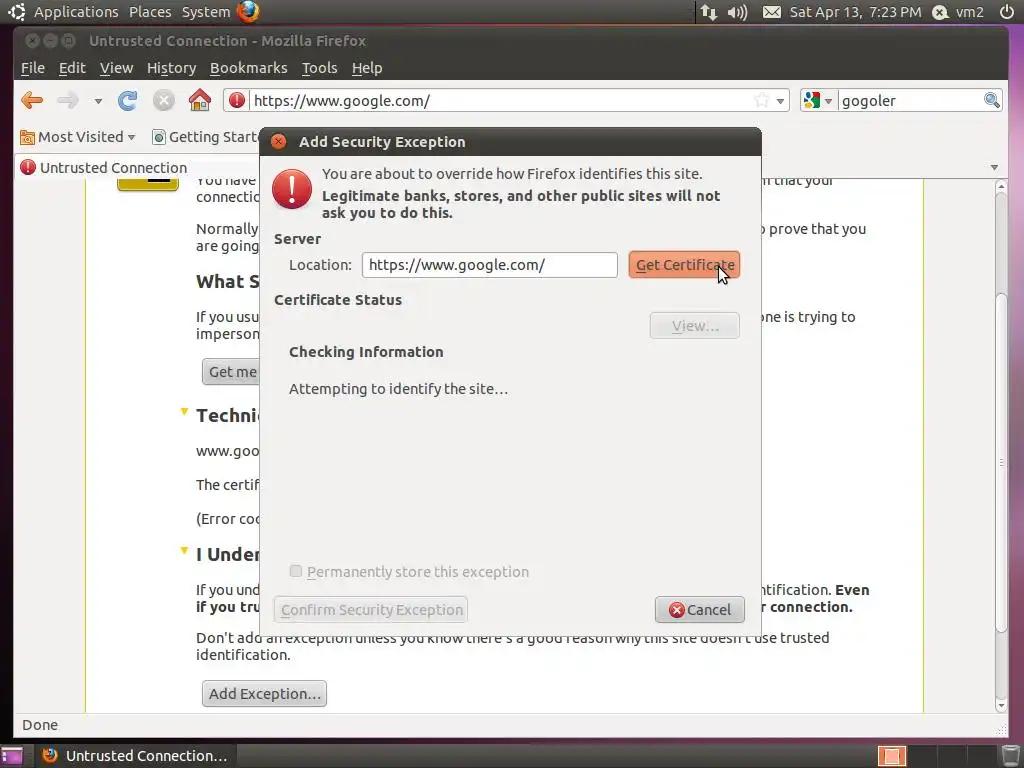Click the scrollbar up arrow

point(1001,187)
